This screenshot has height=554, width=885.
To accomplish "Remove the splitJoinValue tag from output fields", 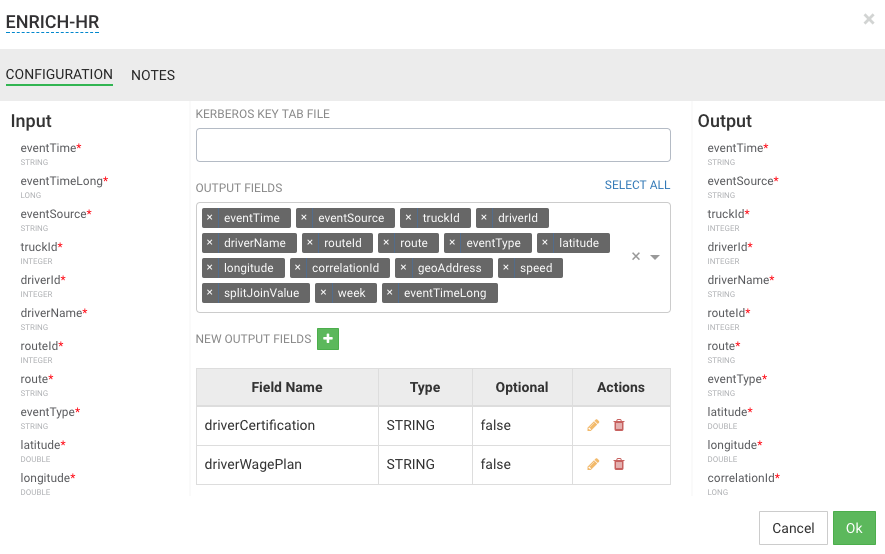I will [209, 293].
